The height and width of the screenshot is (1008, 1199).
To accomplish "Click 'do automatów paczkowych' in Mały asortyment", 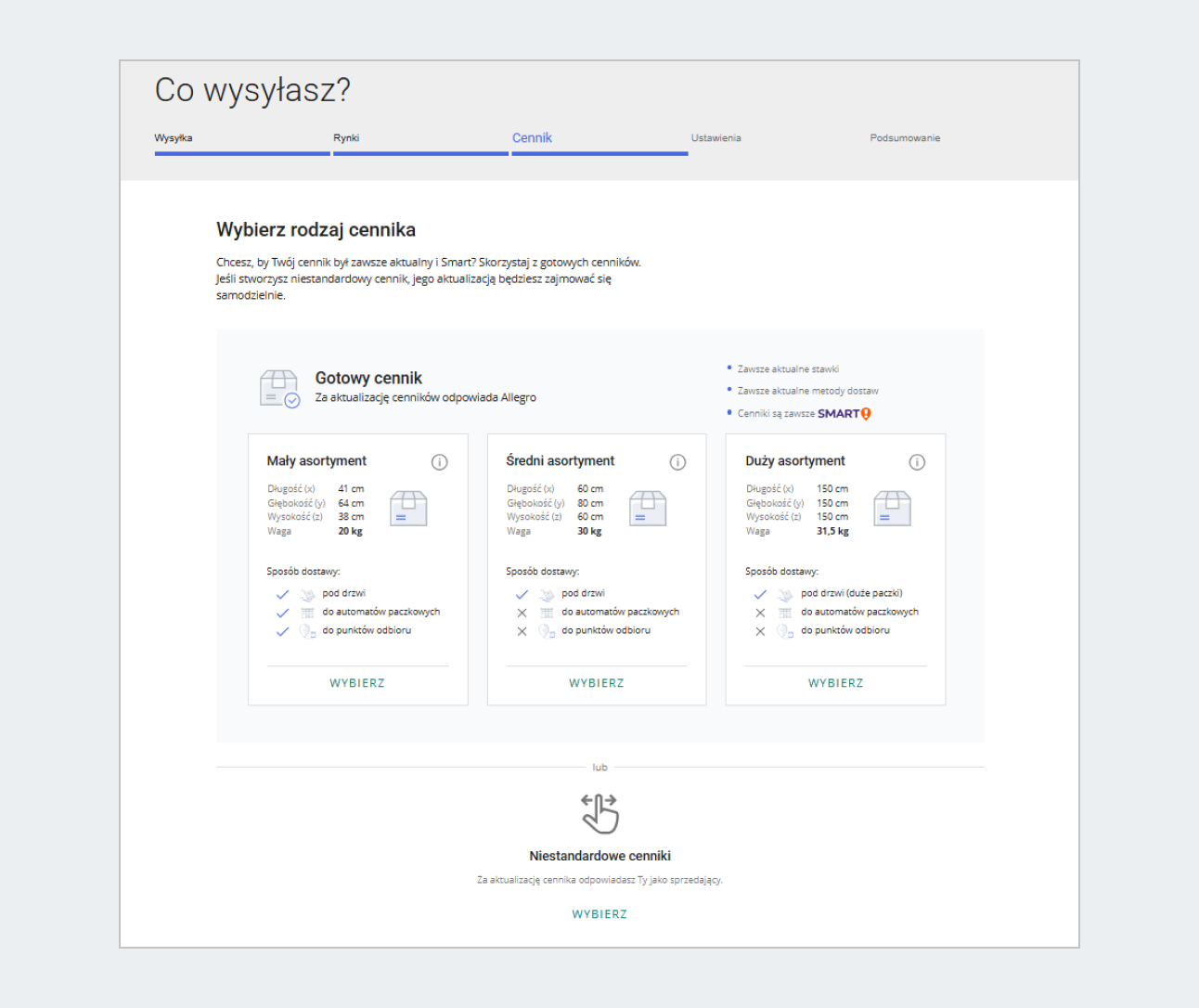I will coord(381,613).
